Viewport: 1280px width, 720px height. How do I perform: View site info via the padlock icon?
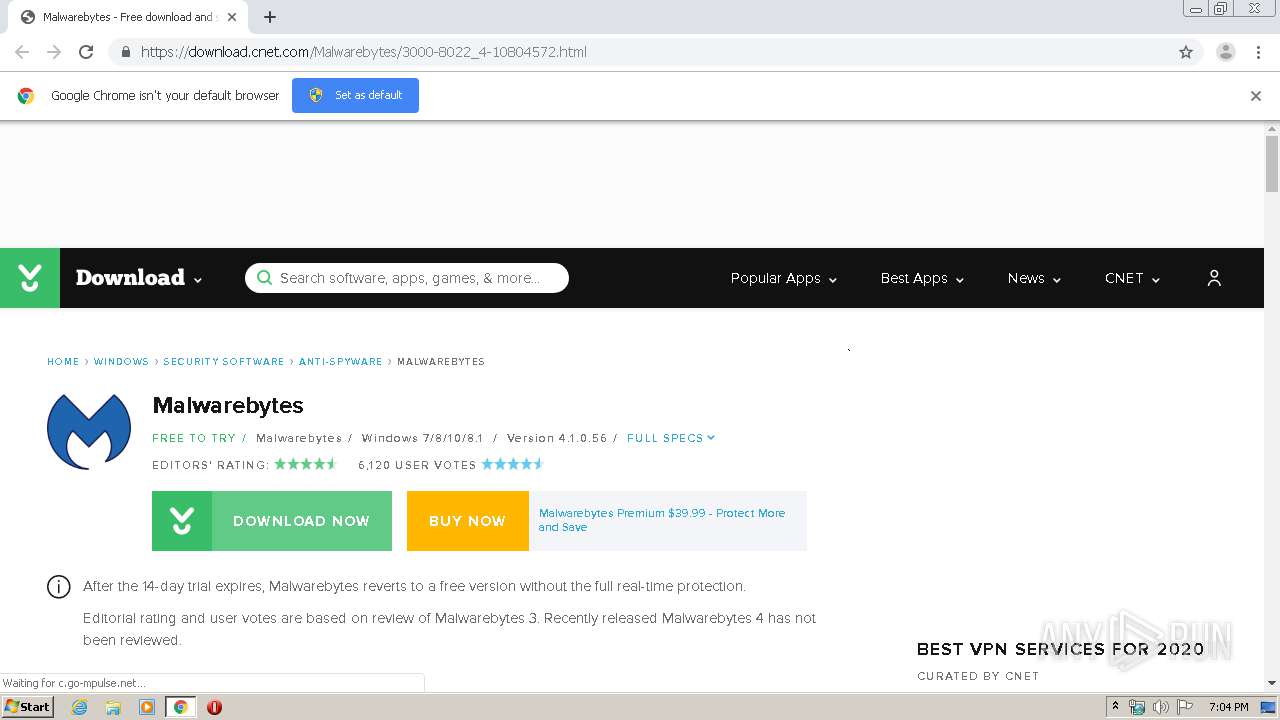125,52
